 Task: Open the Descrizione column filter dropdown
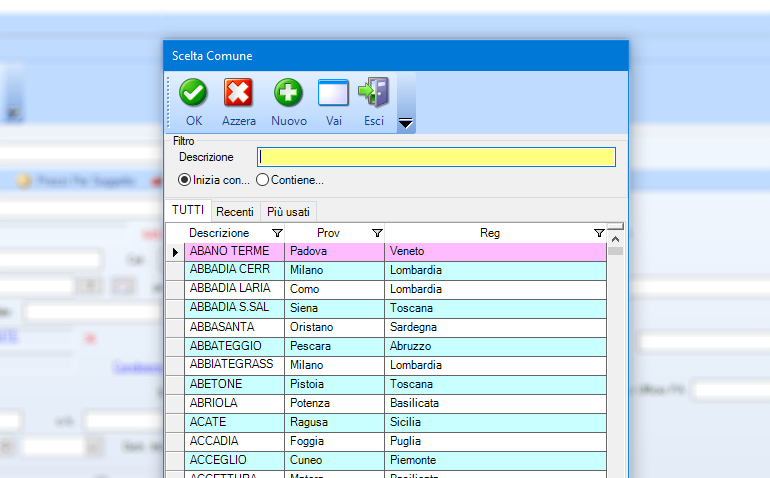277,233
